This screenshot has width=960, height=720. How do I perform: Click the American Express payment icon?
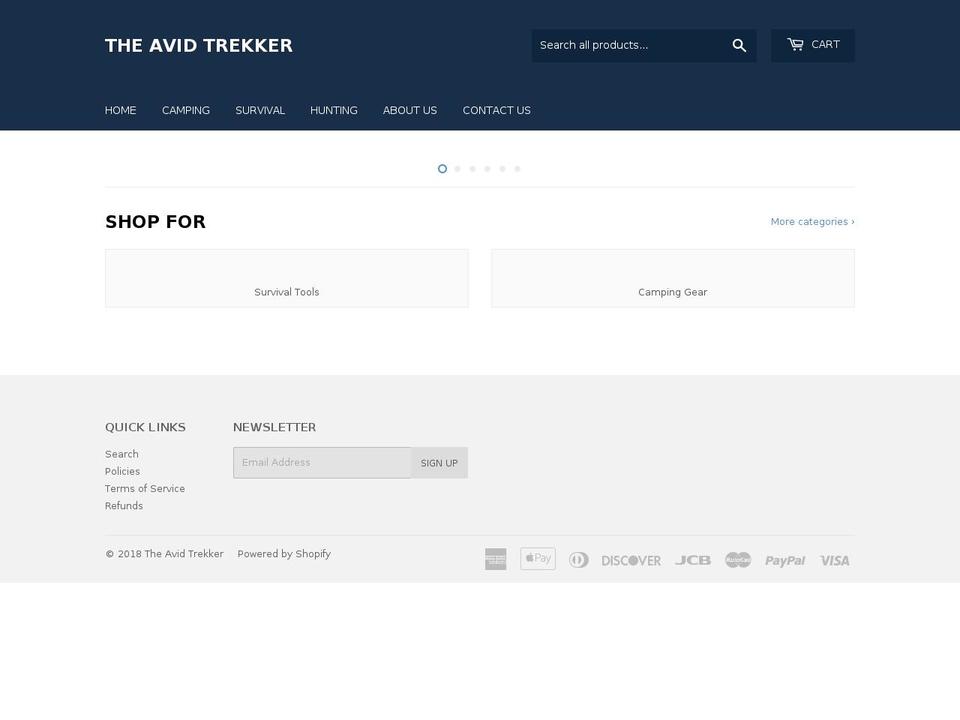point(495,559)
